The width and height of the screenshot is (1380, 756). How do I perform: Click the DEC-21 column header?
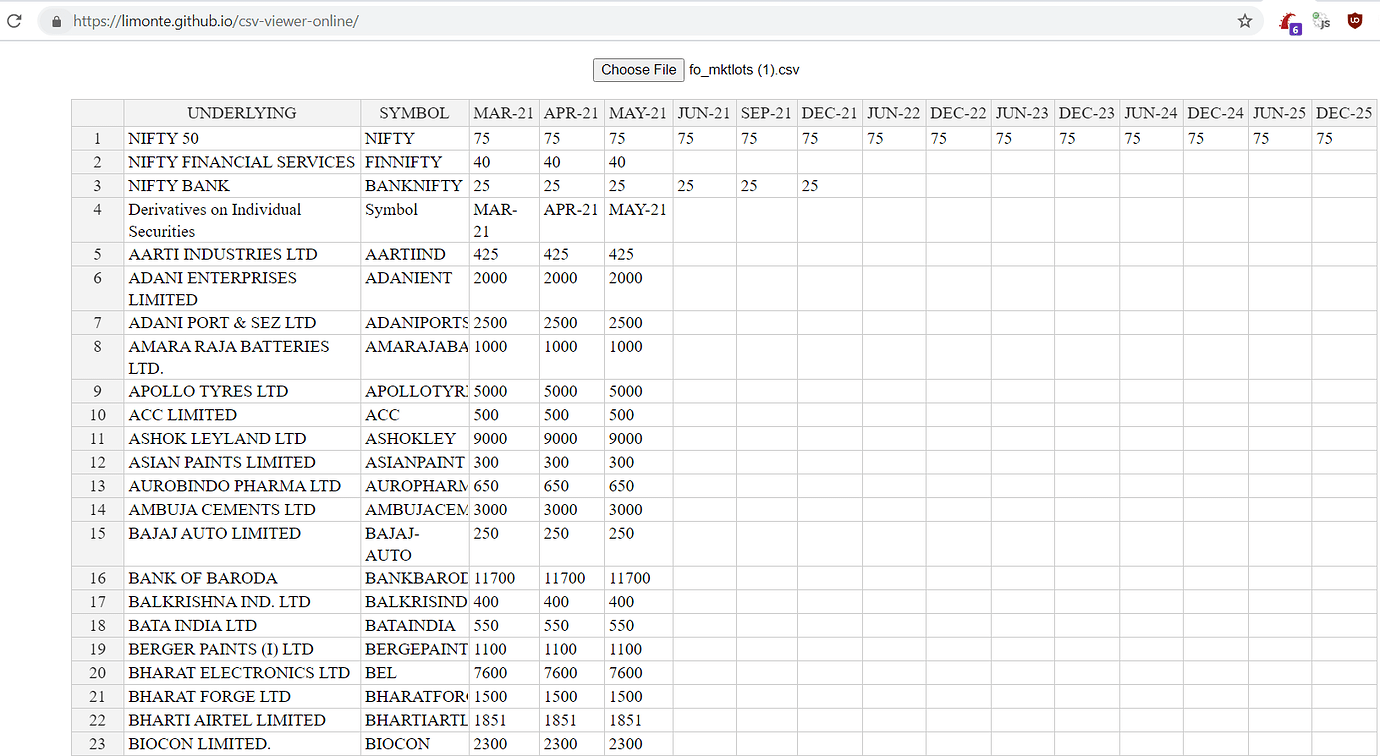click(829, 113)
